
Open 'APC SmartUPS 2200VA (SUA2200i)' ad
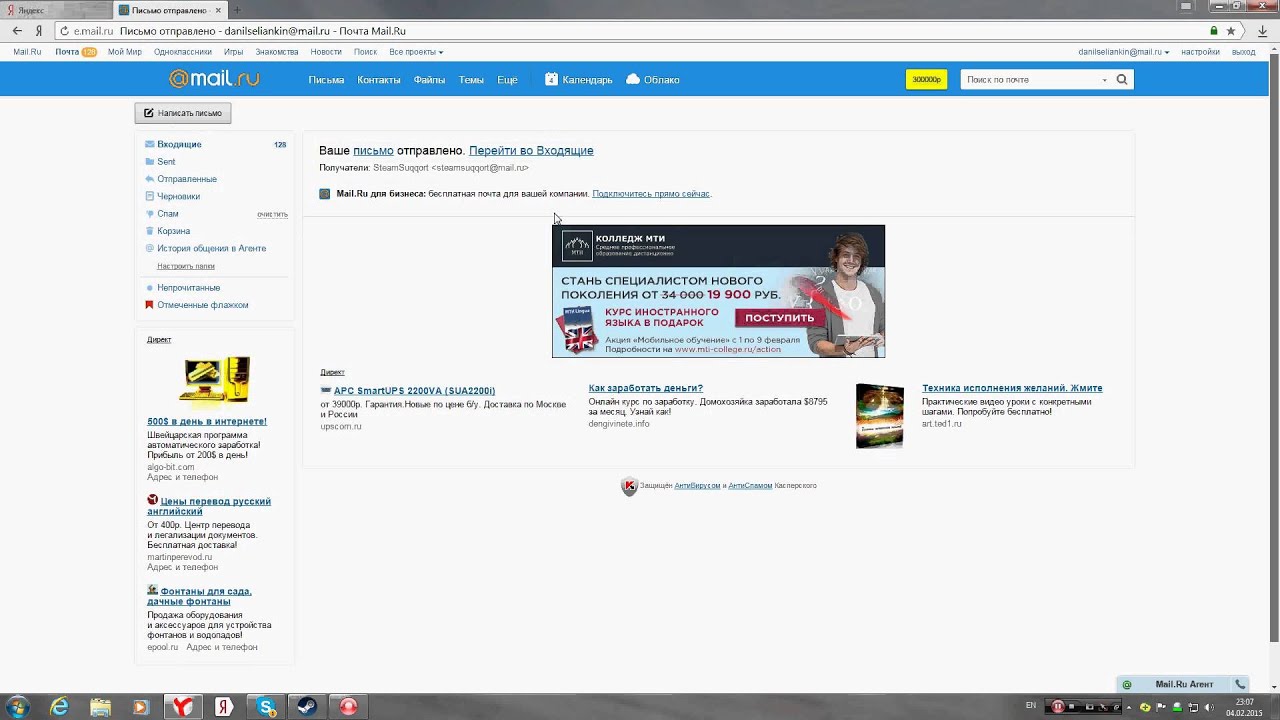coord(414,391)
